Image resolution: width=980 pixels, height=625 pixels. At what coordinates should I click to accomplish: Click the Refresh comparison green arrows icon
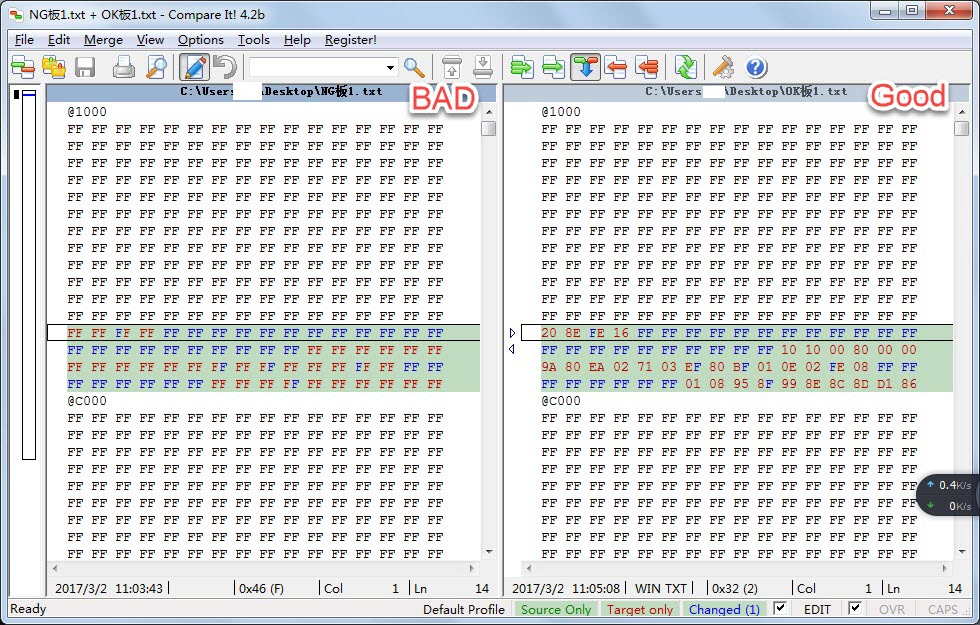tap(686, 67)
